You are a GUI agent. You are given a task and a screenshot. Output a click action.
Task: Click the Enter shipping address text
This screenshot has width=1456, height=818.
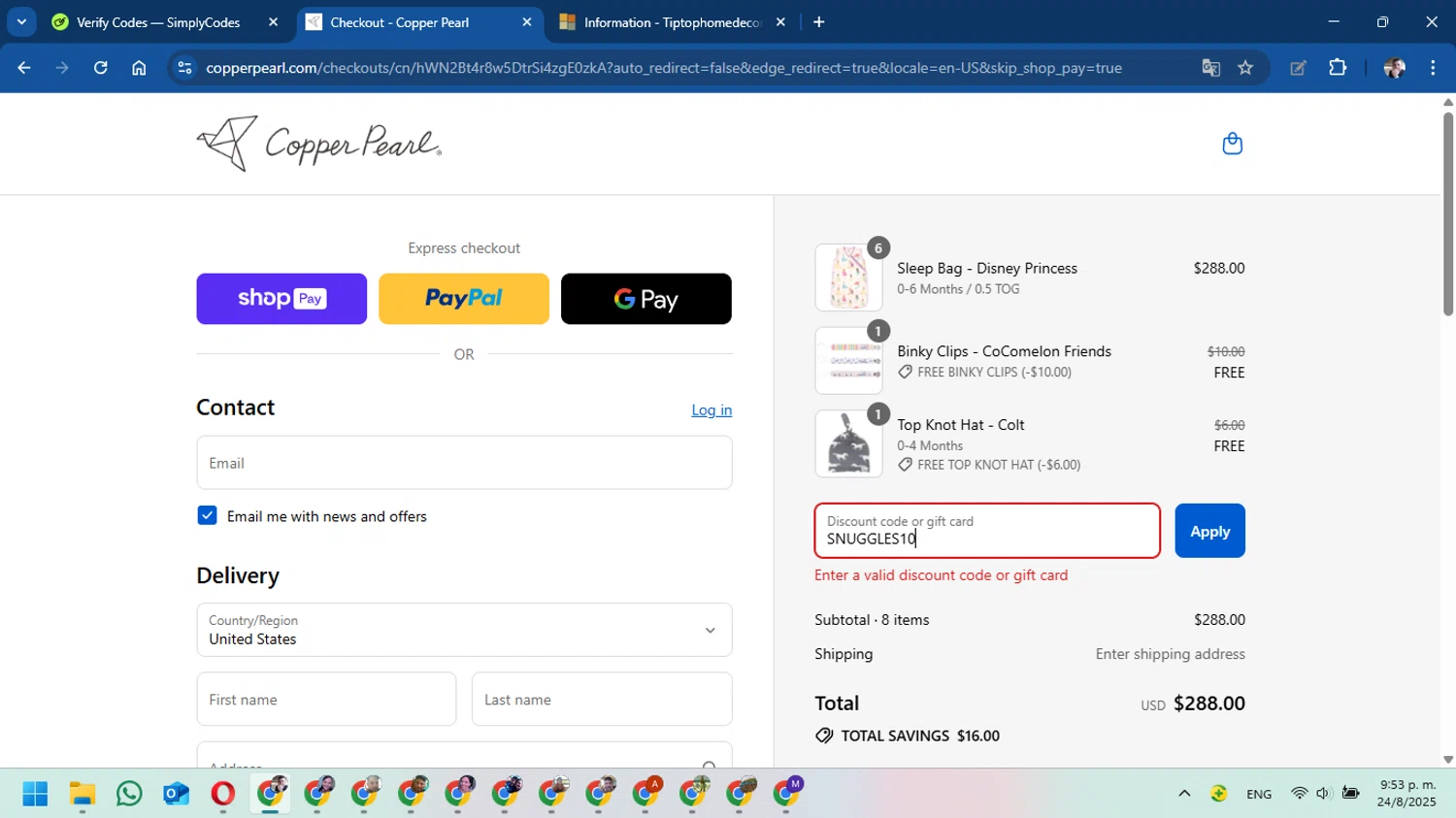(x=1171, y=654)
